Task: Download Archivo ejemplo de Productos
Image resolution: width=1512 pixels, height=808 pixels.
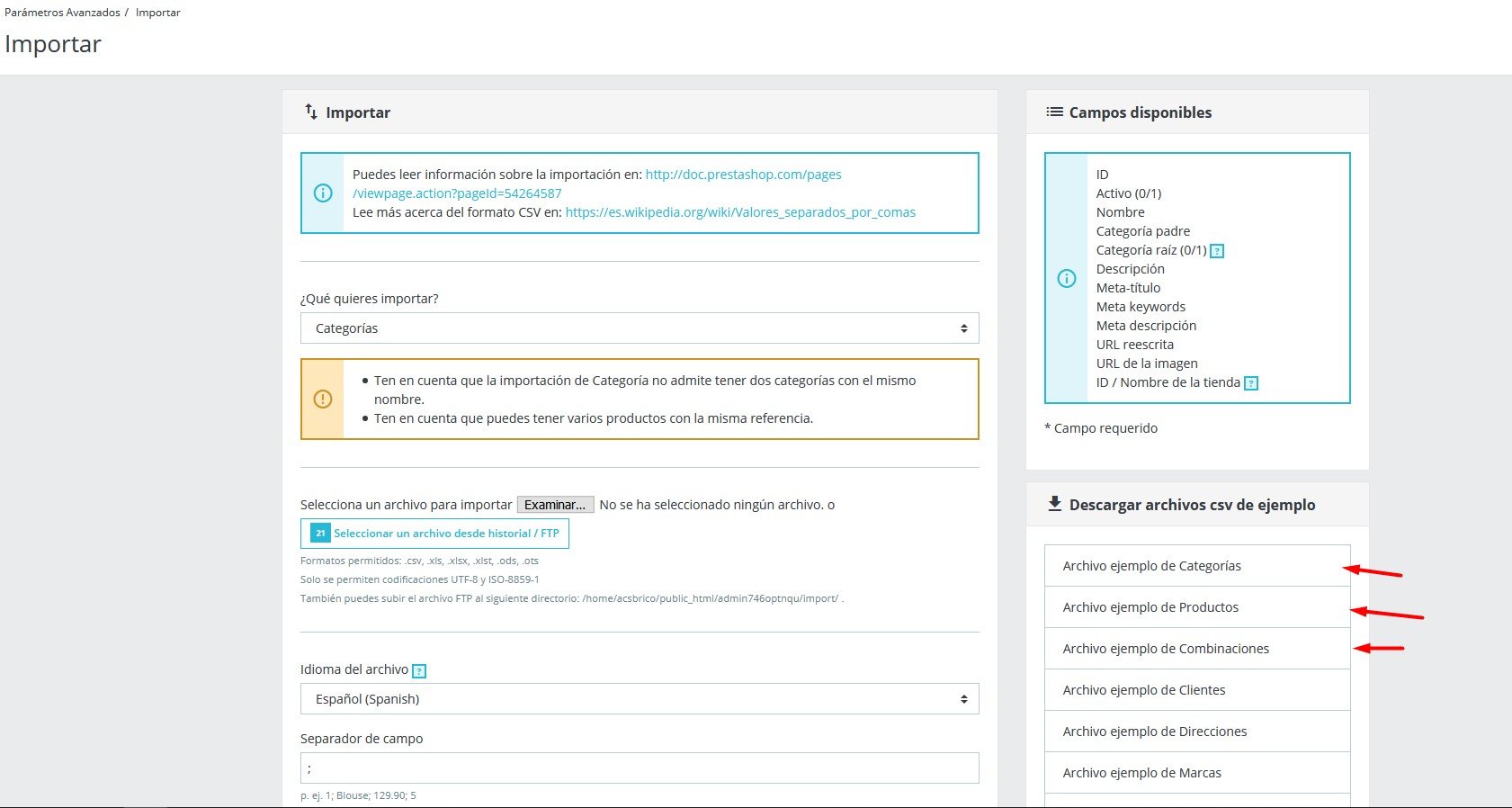Action: [x=1197, y=607]
